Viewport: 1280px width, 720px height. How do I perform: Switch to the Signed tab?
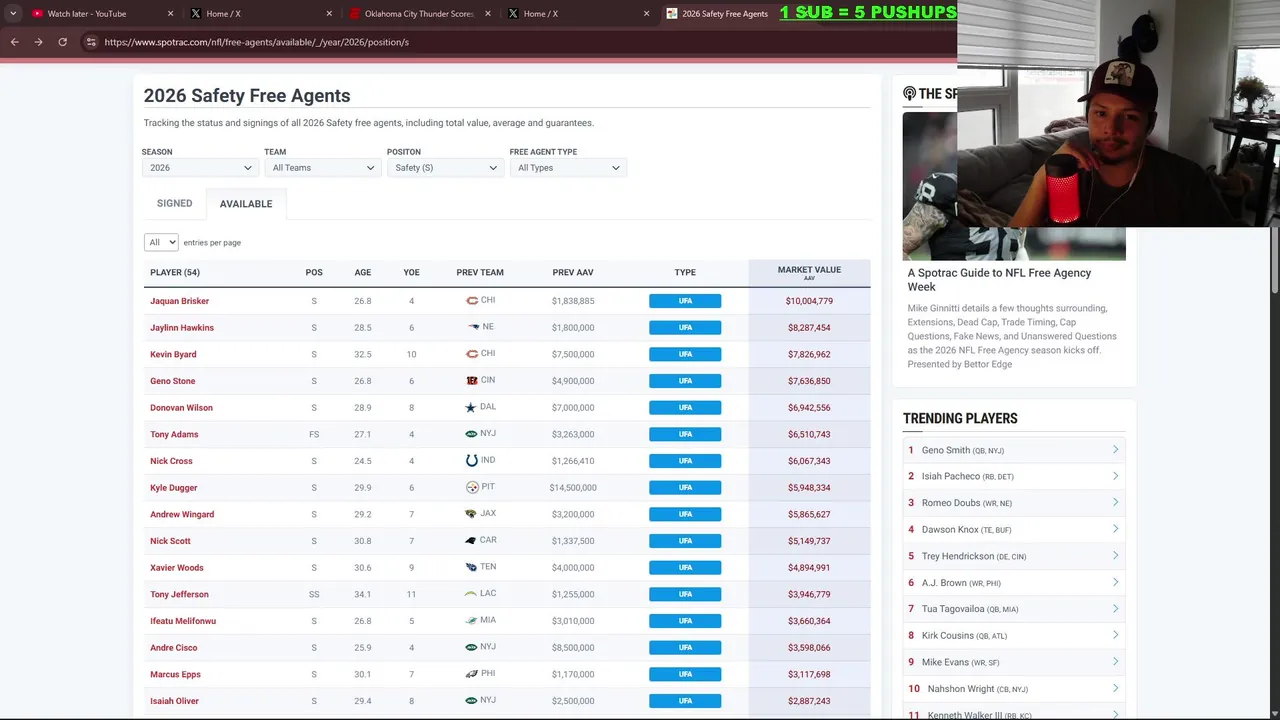pyautogui.click(x=174, y=203)
